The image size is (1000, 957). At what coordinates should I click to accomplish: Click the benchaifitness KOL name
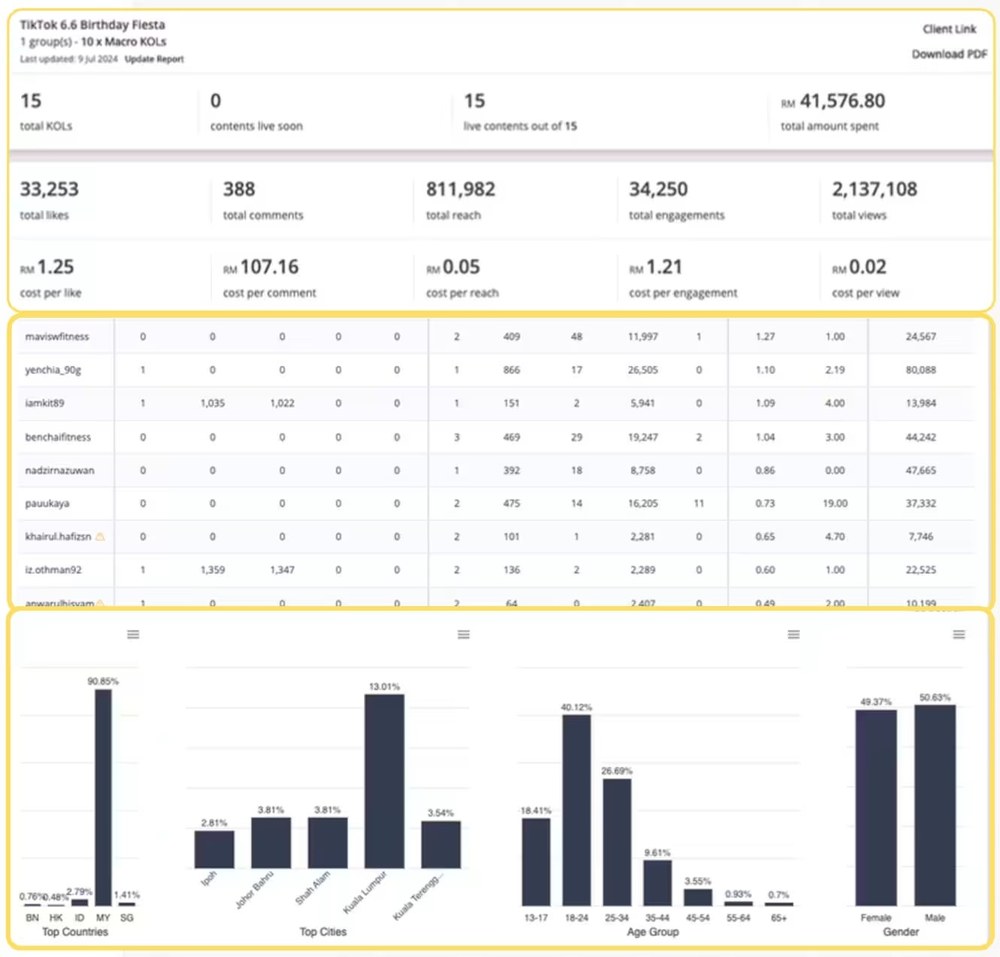(x=58, y=437)
